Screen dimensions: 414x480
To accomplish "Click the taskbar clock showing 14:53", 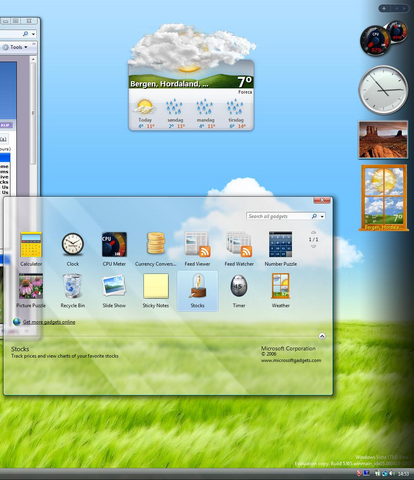I will pos(403,474).
